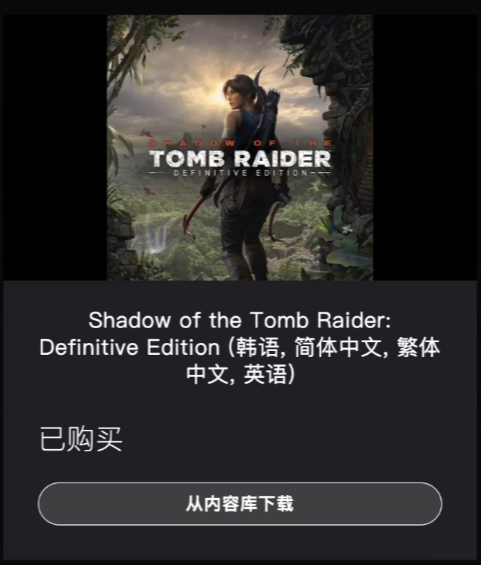Click Lara Croft's face on the cover
481x565 pixels.
[233, 95]
